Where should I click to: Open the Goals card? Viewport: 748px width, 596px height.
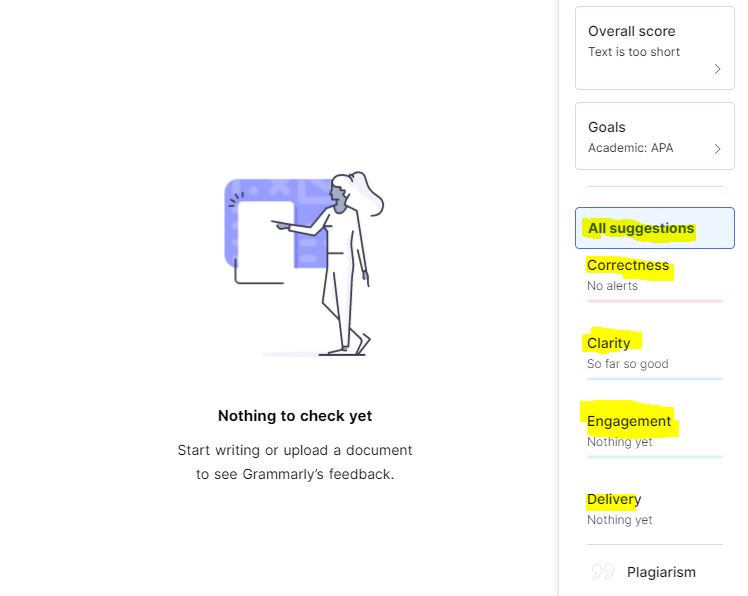(x=654, y=136)
